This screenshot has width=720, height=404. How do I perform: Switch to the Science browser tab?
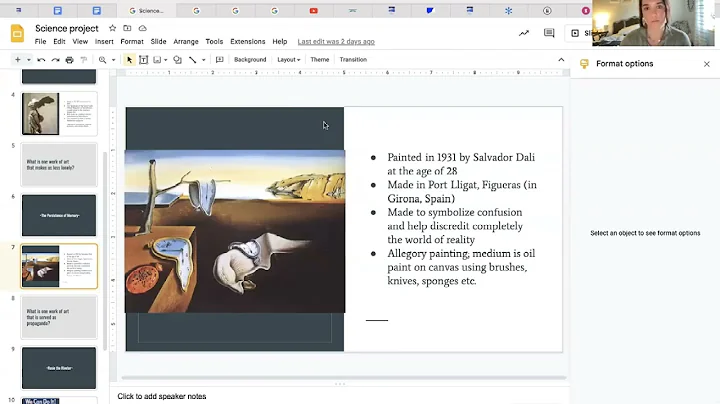(146, 11)
